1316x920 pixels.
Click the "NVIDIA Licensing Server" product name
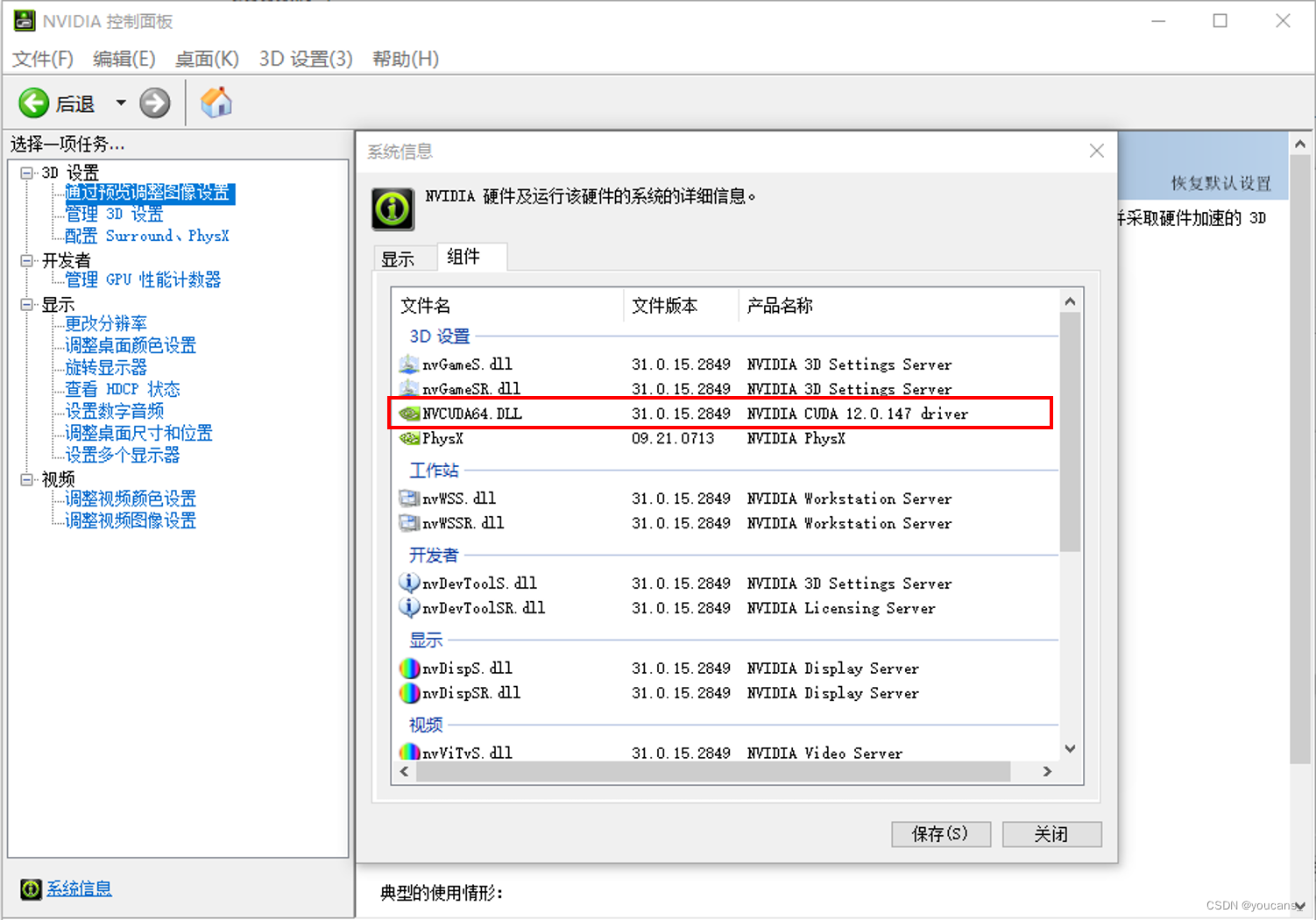841,608
